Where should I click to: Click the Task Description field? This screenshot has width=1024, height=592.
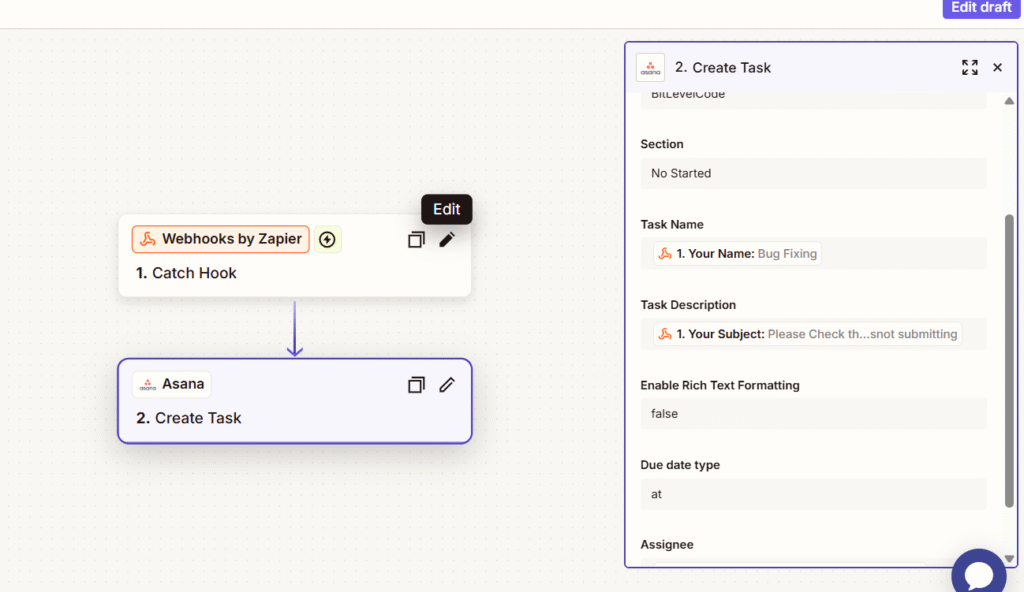(813, 334)
